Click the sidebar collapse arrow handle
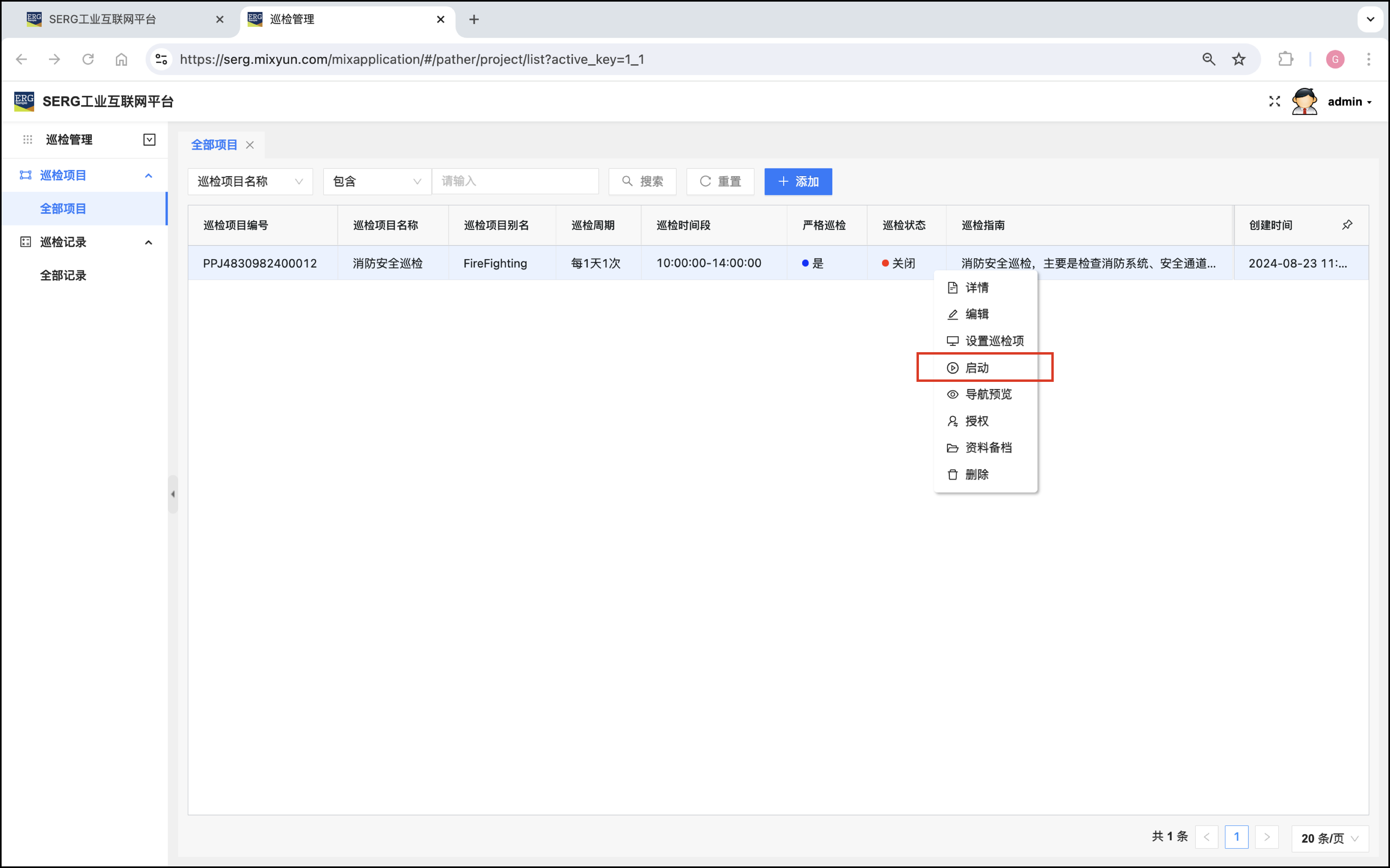The width and height of the screenshot is (1390, 868). pyautogui.click(x=173, y=494)
